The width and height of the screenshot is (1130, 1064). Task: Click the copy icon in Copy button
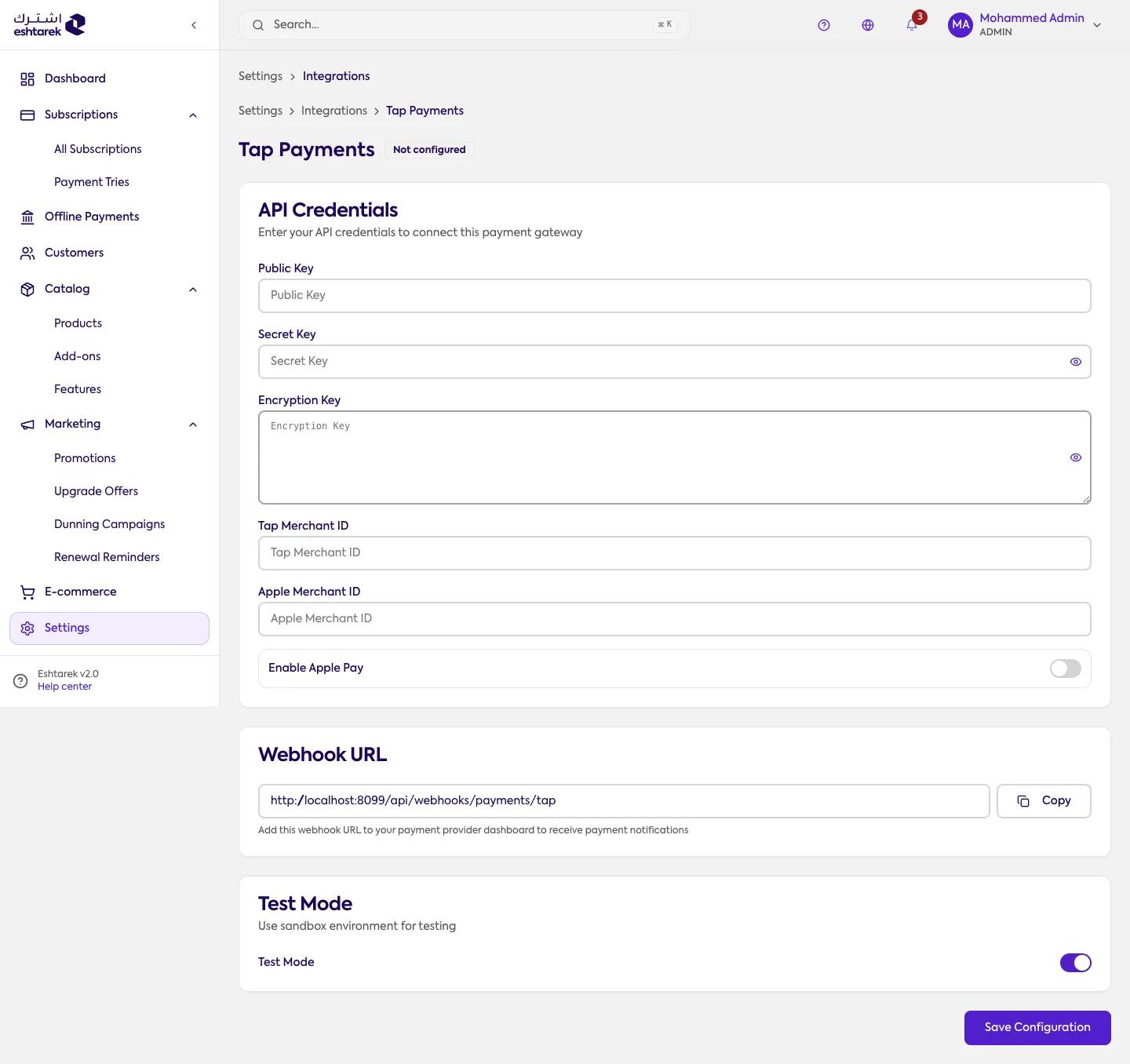[x=1023, y=801]
